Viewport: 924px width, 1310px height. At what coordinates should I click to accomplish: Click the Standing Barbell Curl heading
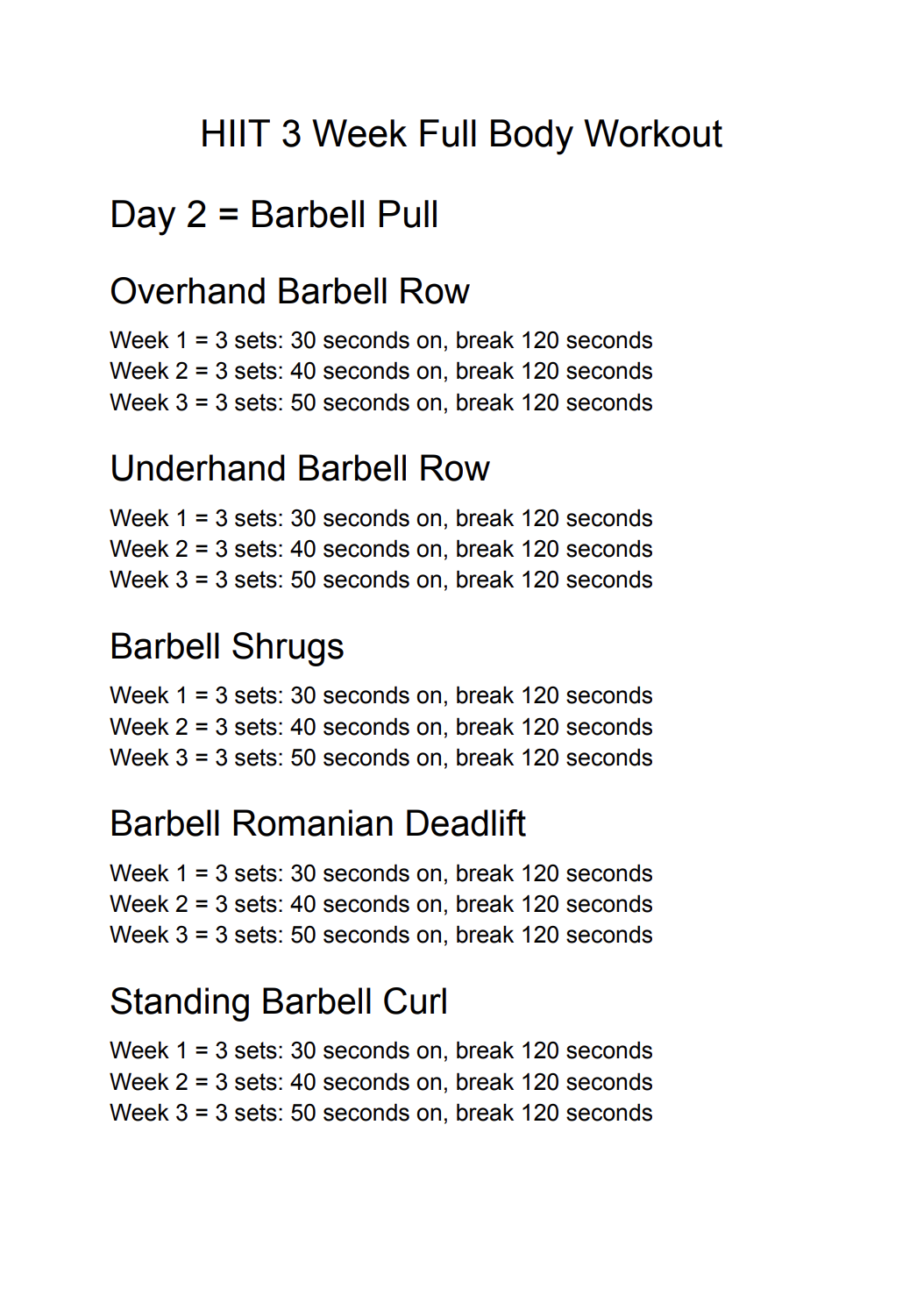pos(278,1001)
